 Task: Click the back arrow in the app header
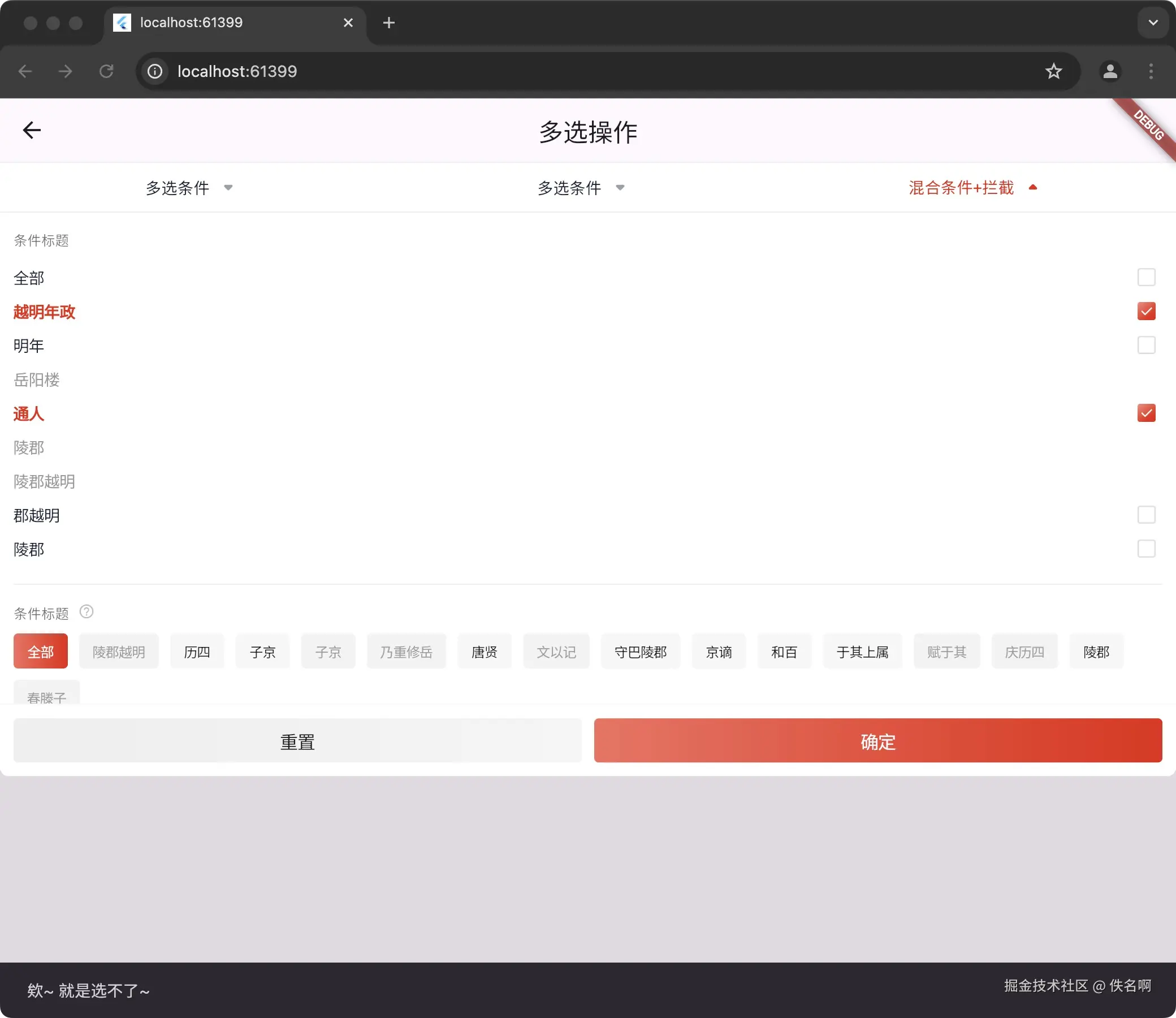(32, 130)
